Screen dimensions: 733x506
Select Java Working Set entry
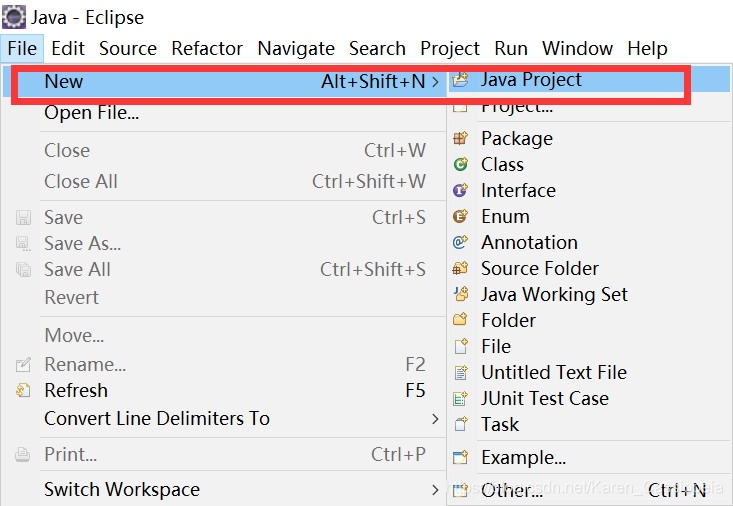(x=589, y=294)
